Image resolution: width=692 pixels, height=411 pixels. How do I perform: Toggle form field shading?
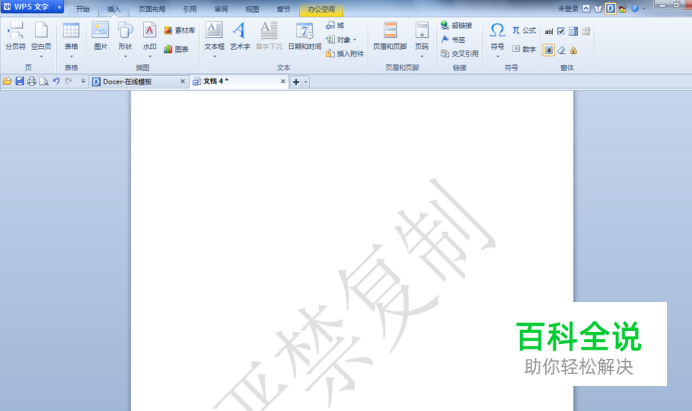(549, 50)
